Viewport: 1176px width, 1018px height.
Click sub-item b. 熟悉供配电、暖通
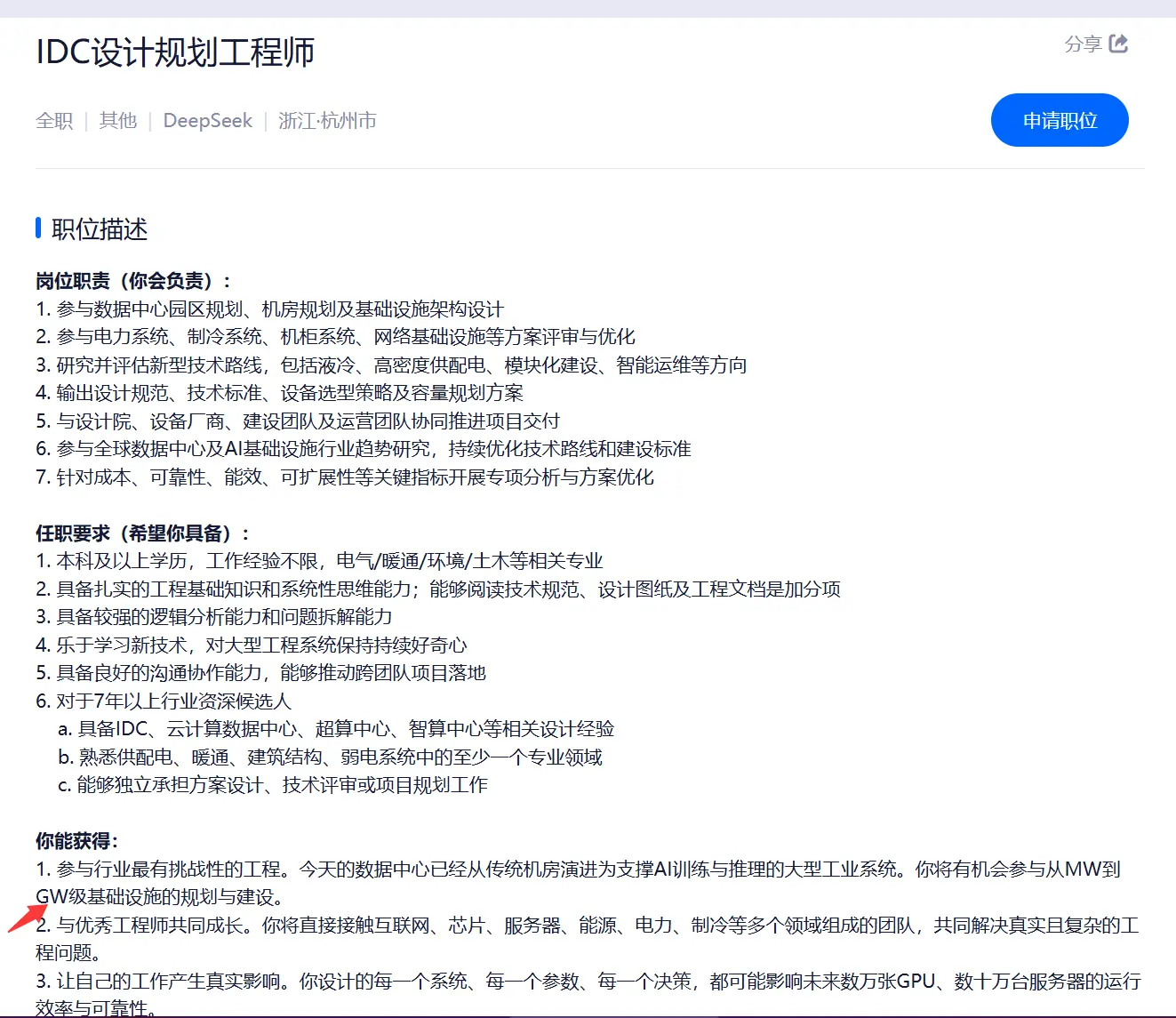330,757
